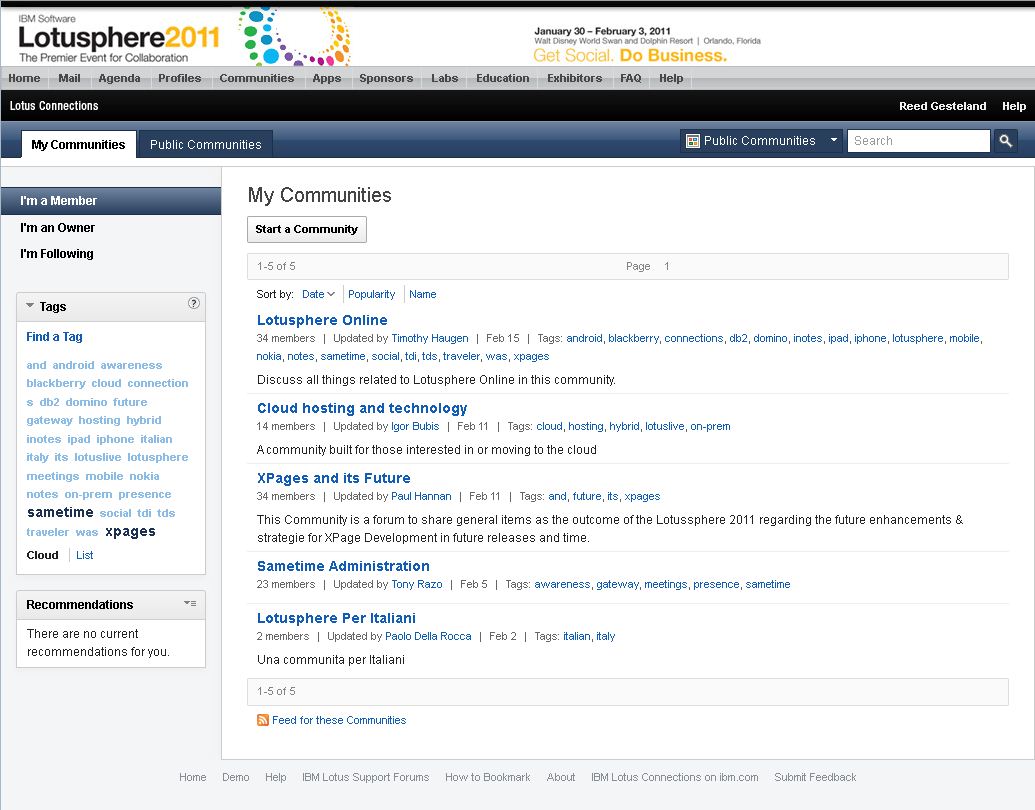Click the xpages tag in tag cloud
This screenshot has height=810, width=1035.
pos(130,531)
